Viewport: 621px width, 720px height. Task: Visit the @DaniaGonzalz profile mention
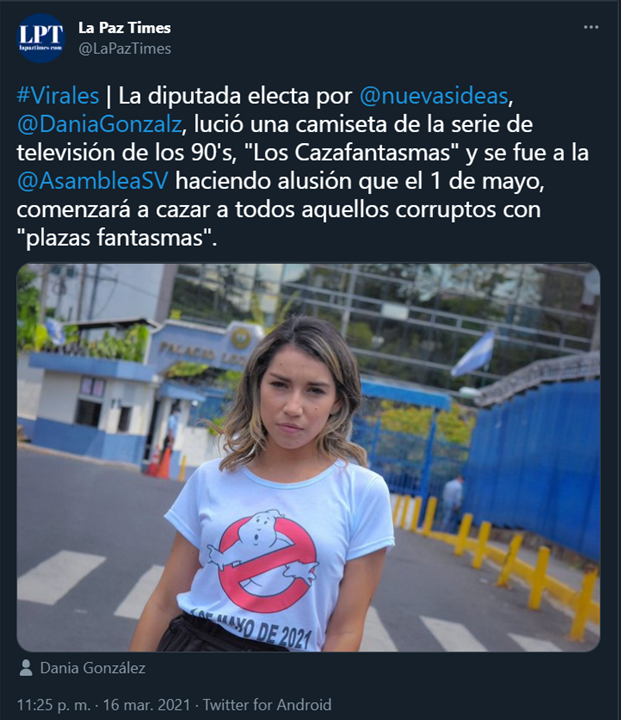pyautogui.click(x=99, y=124)
